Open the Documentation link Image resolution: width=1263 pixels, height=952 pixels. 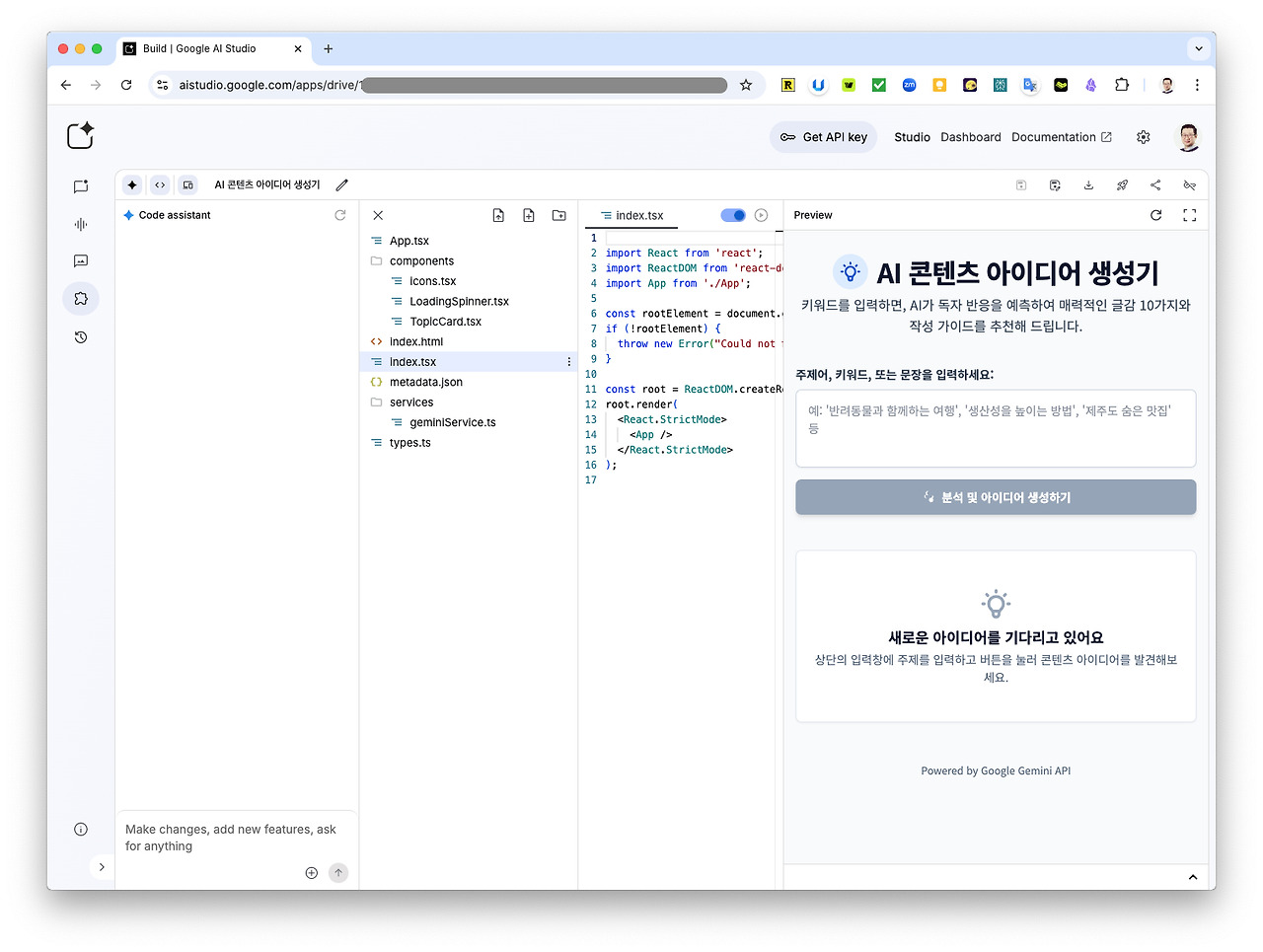(x=1062, y=137)
